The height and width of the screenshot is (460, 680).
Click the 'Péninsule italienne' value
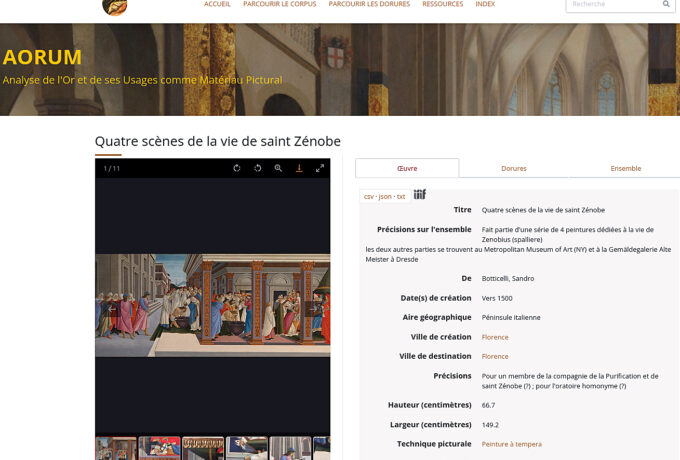(x=511, y=317)
